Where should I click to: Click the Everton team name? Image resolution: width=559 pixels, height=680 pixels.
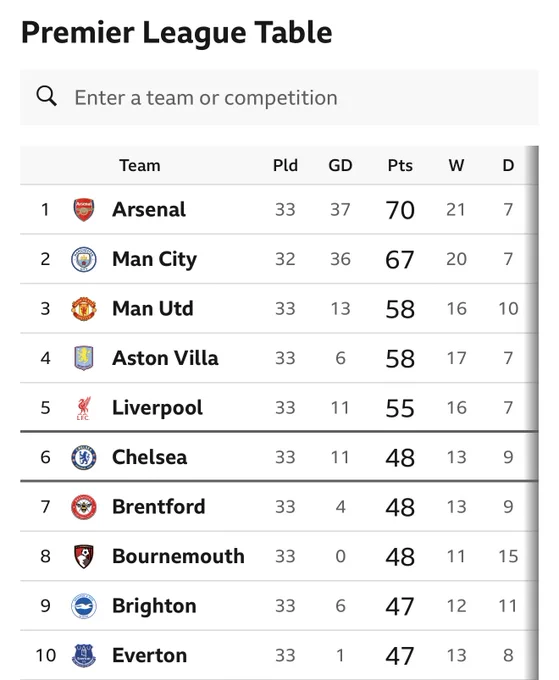pyautogui.click(x=150, y=655)
